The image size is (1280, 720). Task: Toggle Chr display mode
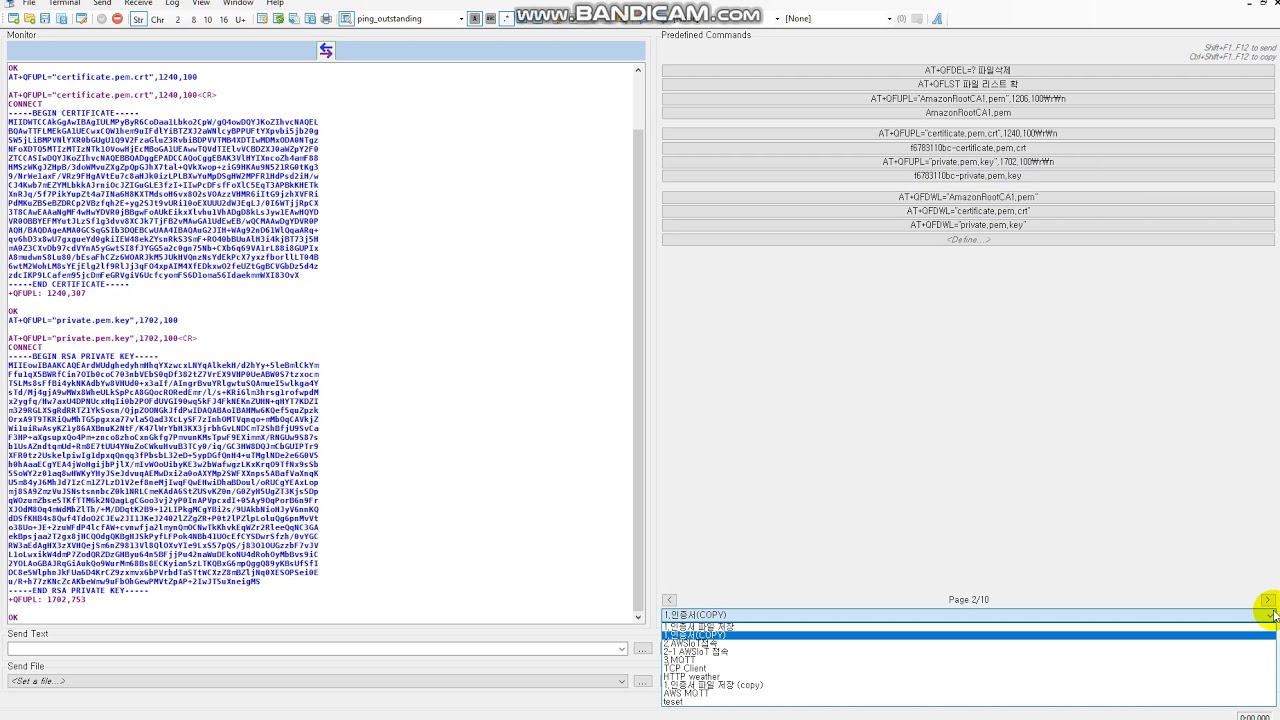(x=158, y=19)
